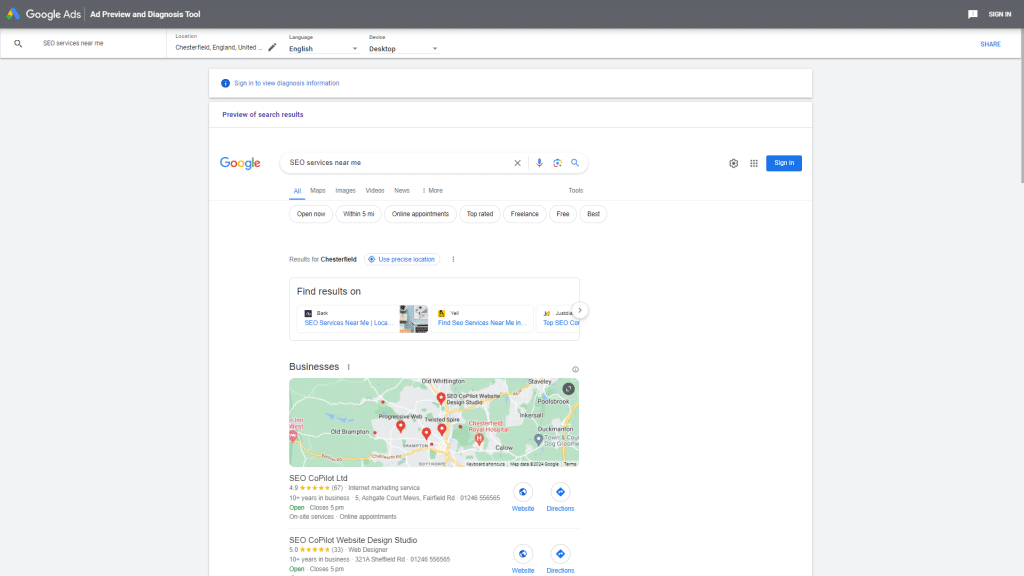Open Google Lens image search icon
Image resolution: width=1024 pixels, height=576 pixels.
coord(557,162)
